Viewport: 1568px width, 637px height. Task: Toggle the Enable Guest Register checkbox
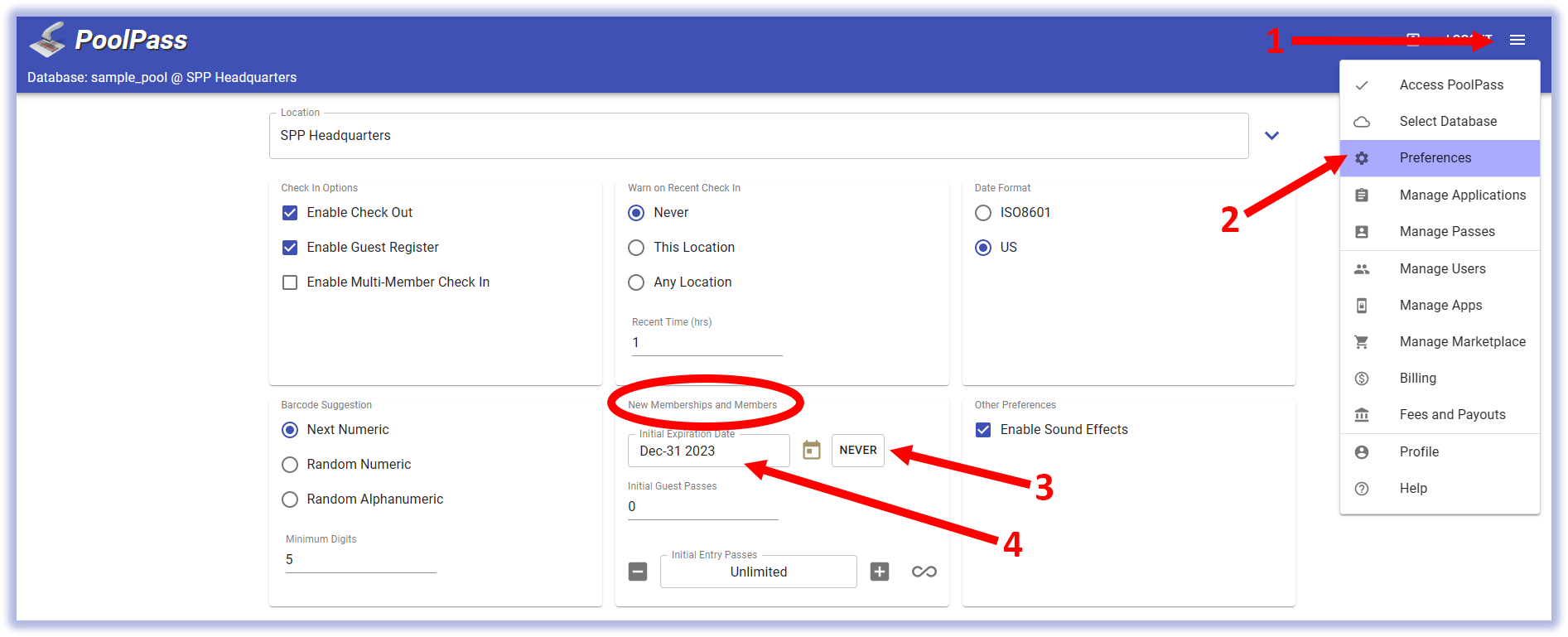pos(290,248)
